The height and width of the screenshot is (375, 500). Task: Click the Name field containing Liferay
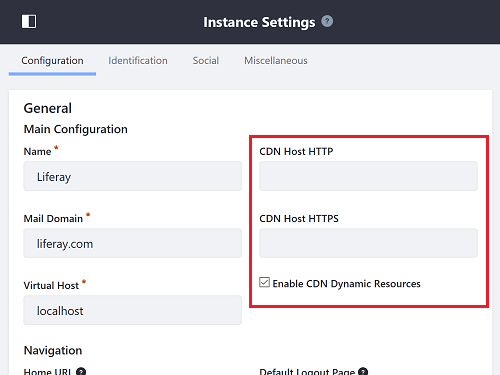point(132,176)
